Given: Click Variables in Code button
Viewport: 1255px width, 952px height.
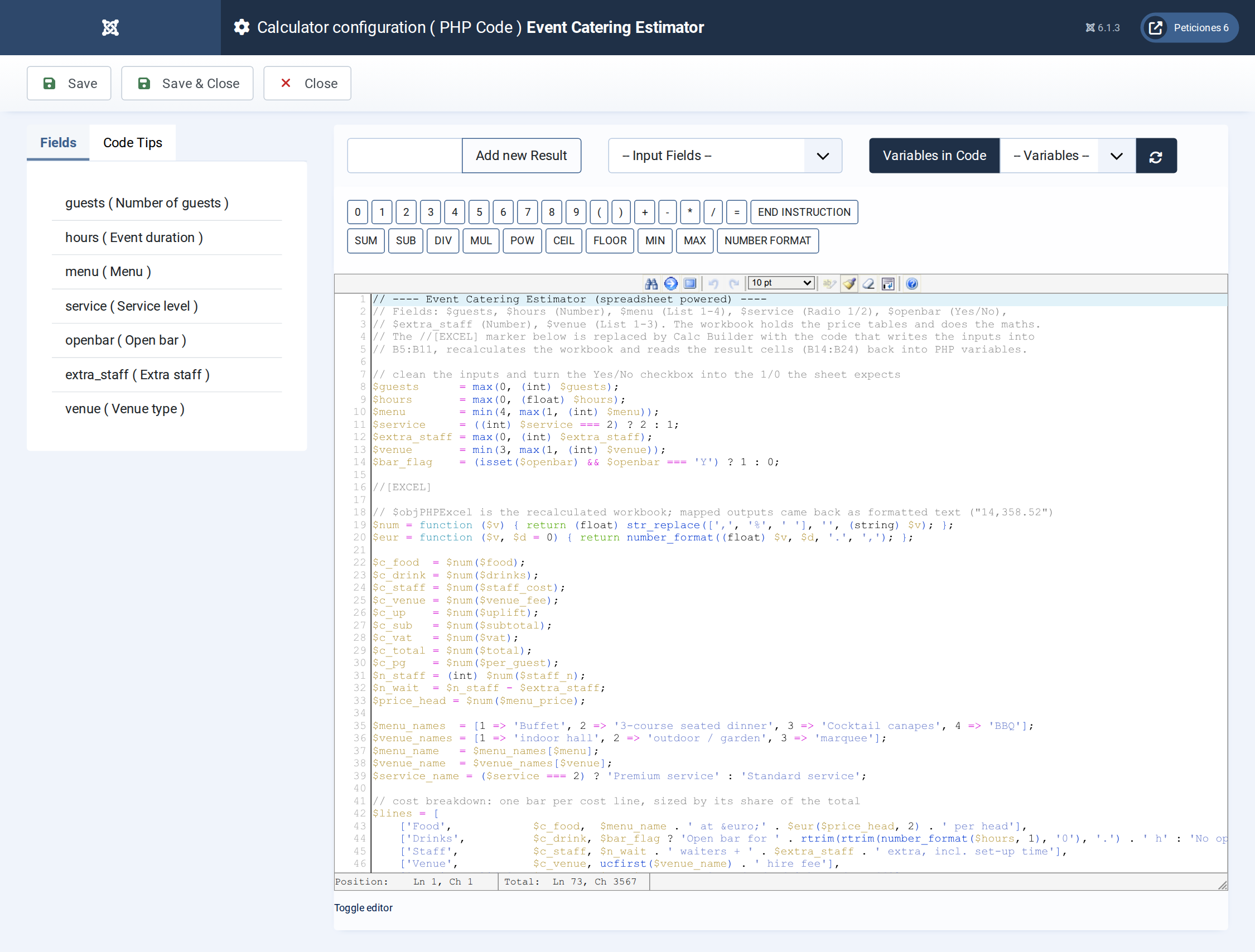Looking at the screenshot, I should (934, 156).
